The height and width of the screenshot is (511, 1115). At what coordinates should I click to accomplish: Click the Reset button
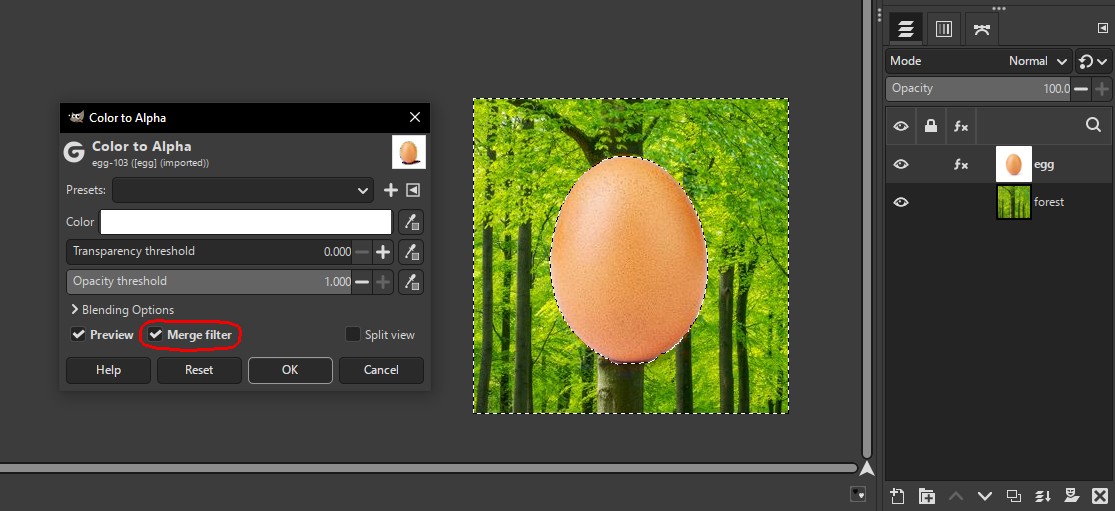coord(199,370)
